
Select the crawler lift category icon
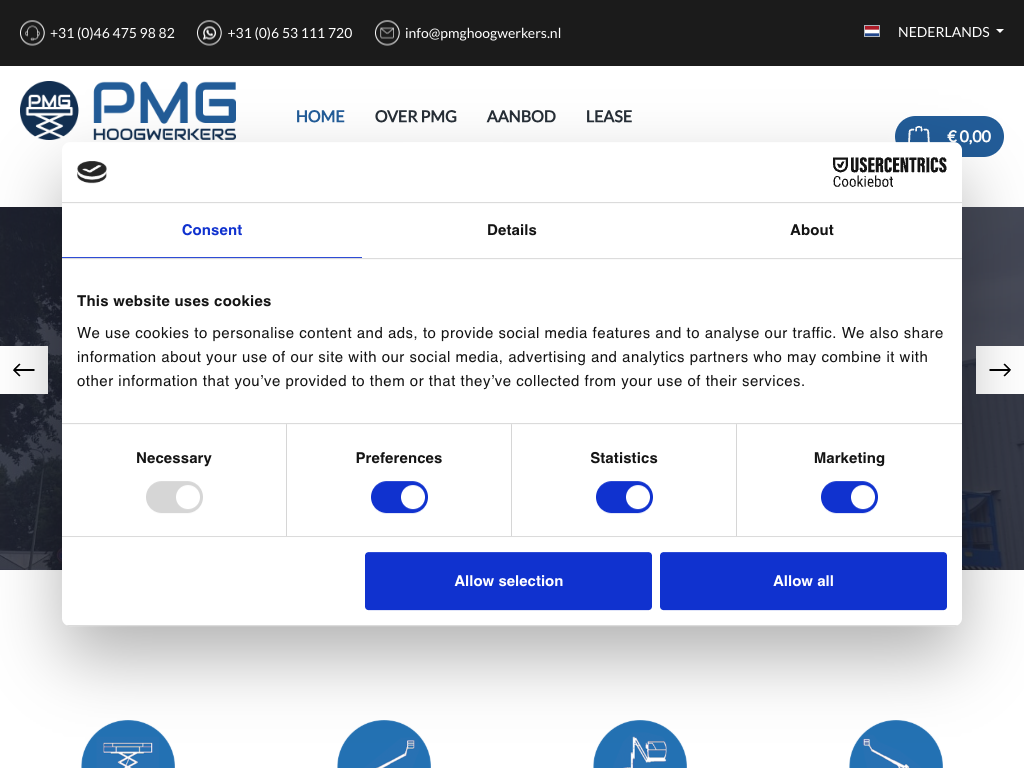point(640,744)
